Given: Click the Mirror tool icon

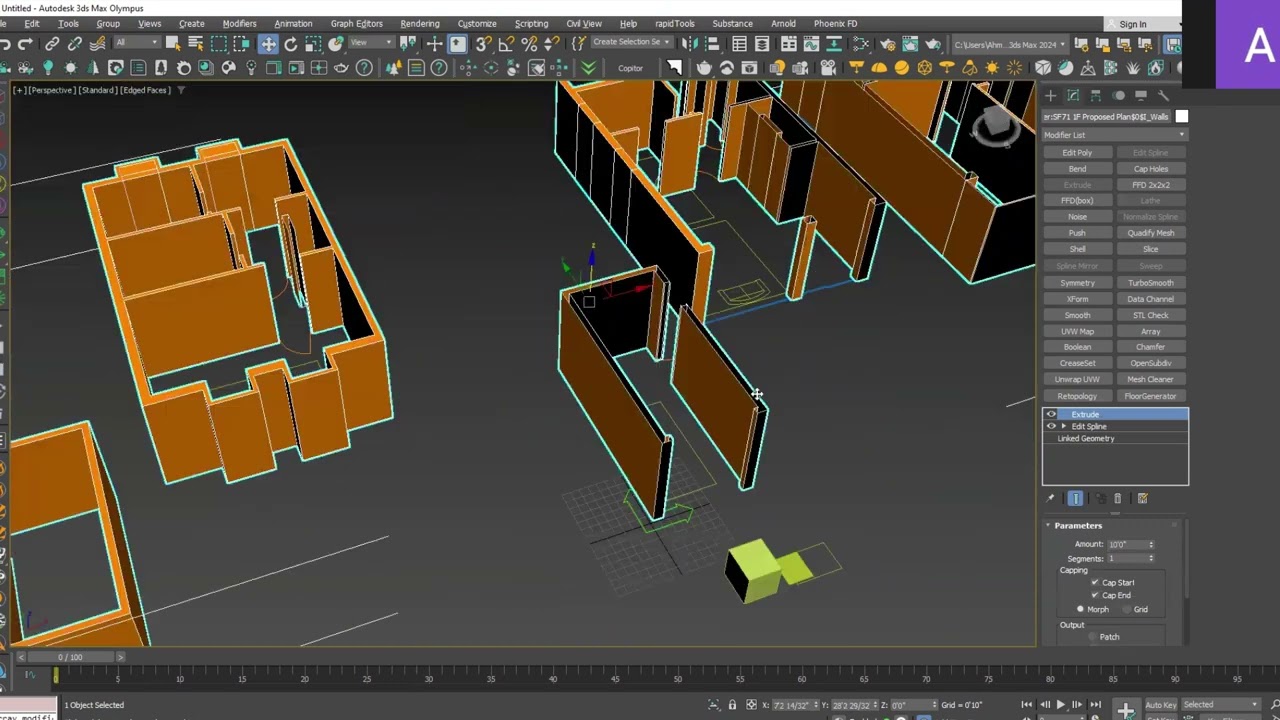Looking at the screenshot, I should tap(689, 44).
